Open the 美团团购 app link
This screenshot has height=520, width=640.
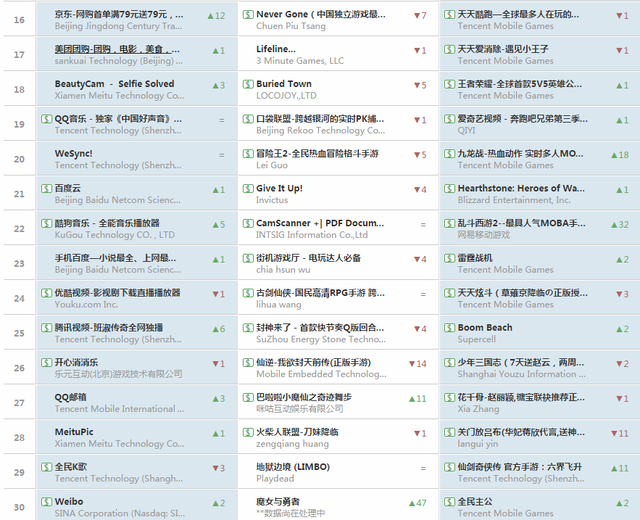tap(117, 49)
